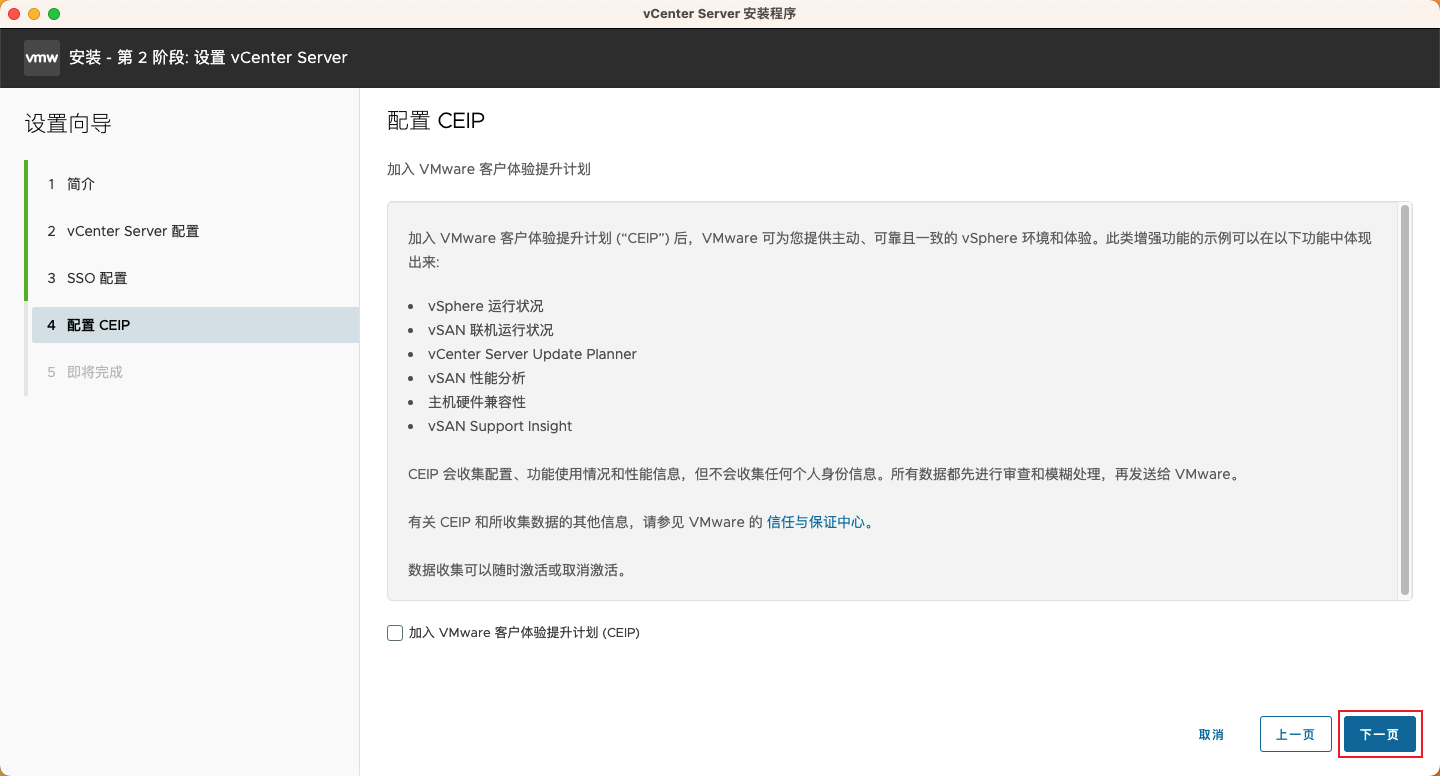Open the 信任与保证中心 link
Image resolution: width=1440 pixels, height=776 pixels.
click(817, 522)
